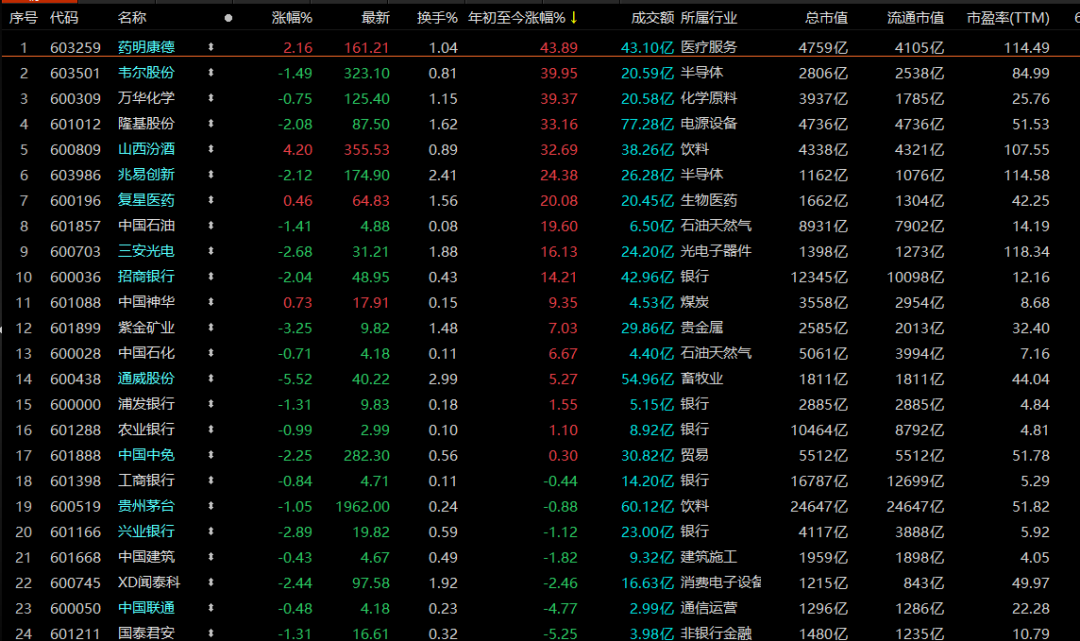Select the 韦尔股份 stock name

(x=146, y=72)
